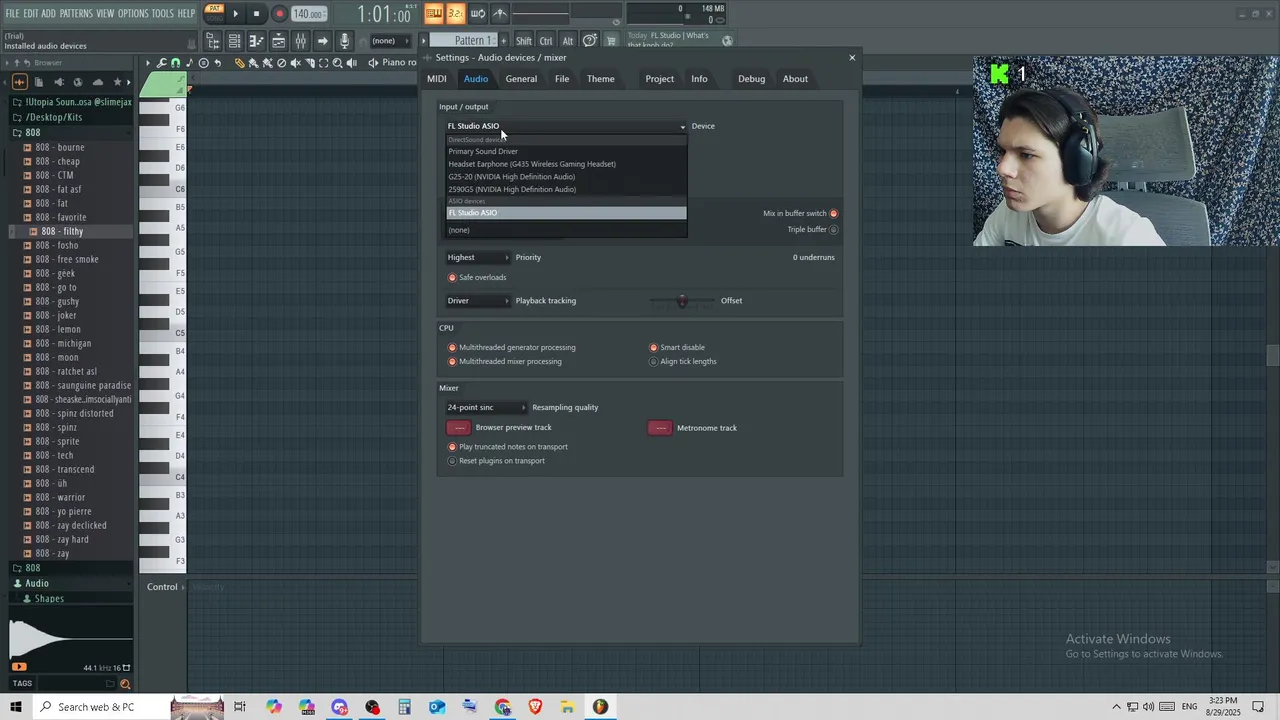Open the Piano roll view icon
The width and height of the screenshot is (1280, 720).
(256, 41)
